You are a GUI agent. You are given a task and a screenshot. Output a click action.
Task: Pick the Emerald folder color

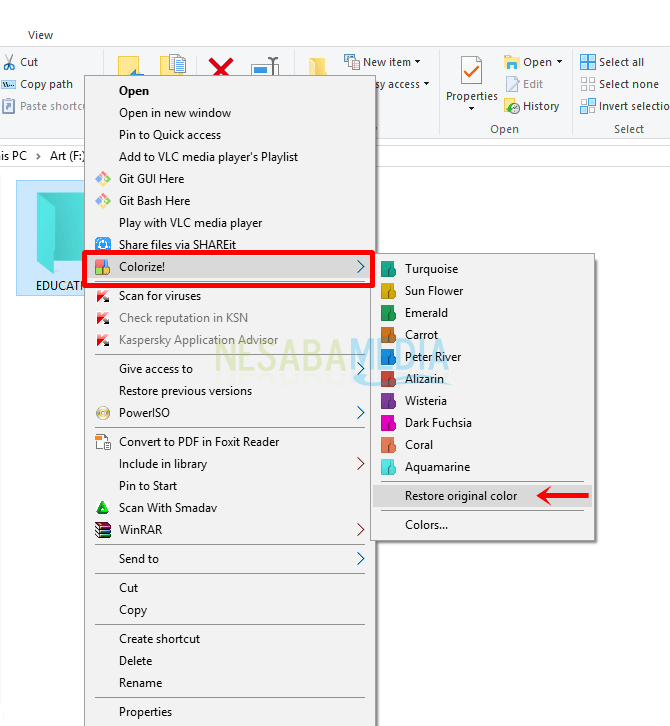click(x=483, y=313)
